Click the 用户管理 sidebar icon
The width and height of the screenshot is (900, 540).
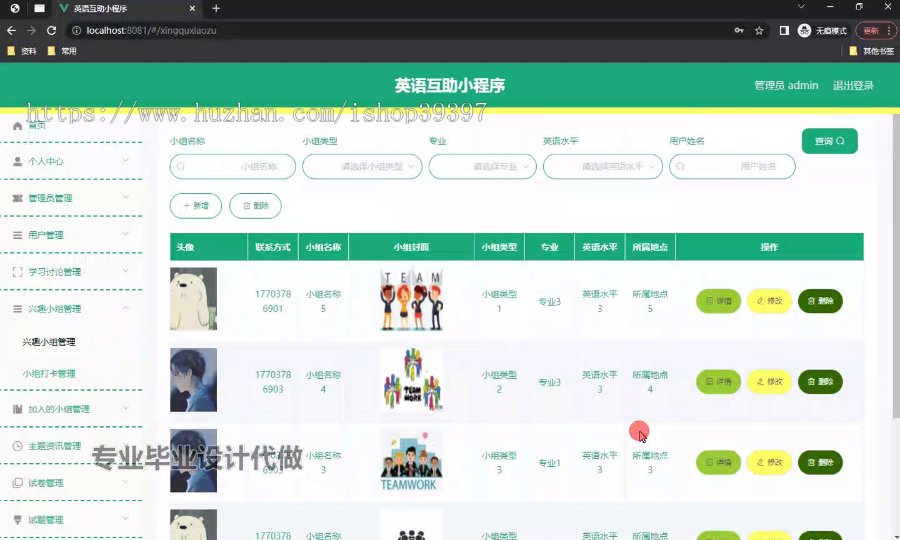click(17, 235)
